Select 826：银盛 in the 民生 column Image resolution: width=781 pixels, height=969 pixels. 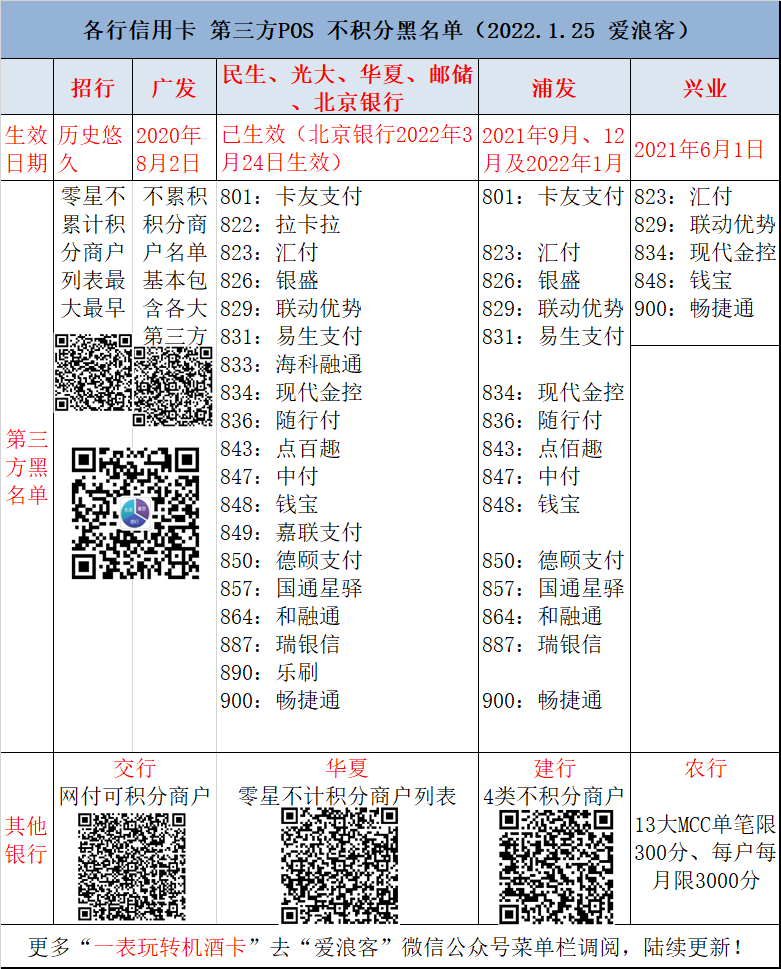point(269,281)
